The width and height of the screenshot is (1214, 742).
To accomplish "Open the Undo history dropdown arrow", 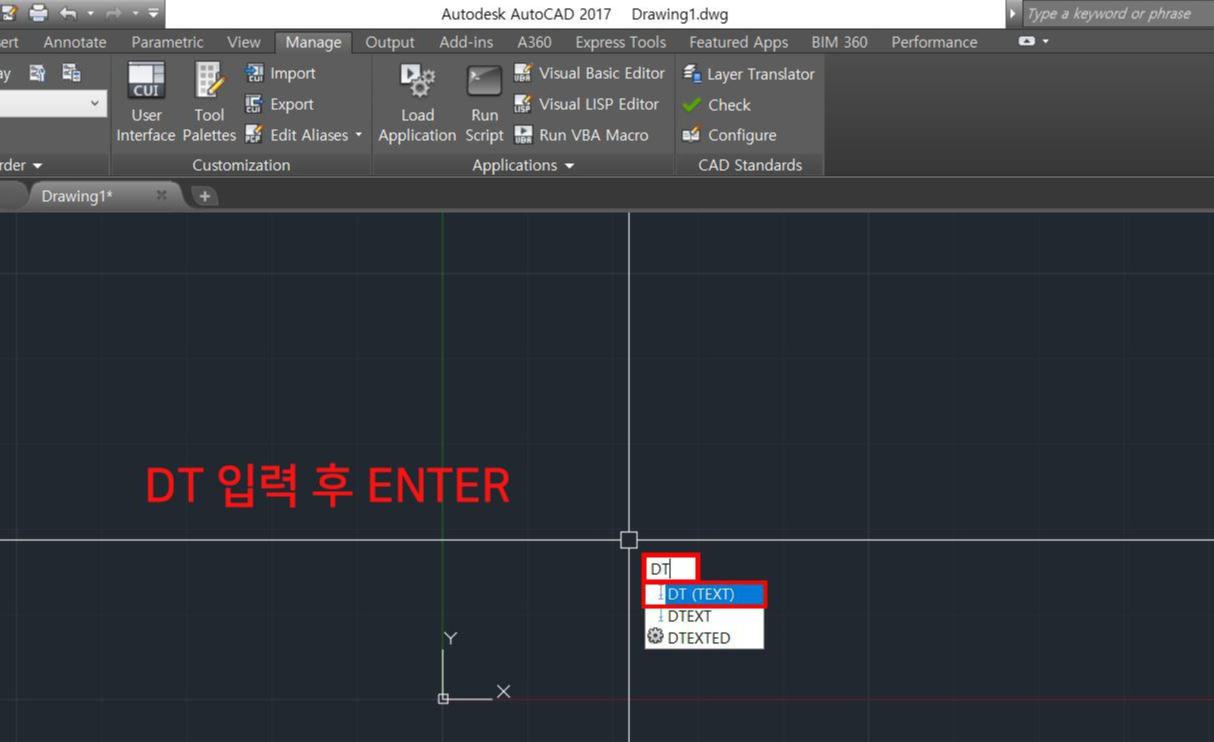I will (x=90, y=14).
